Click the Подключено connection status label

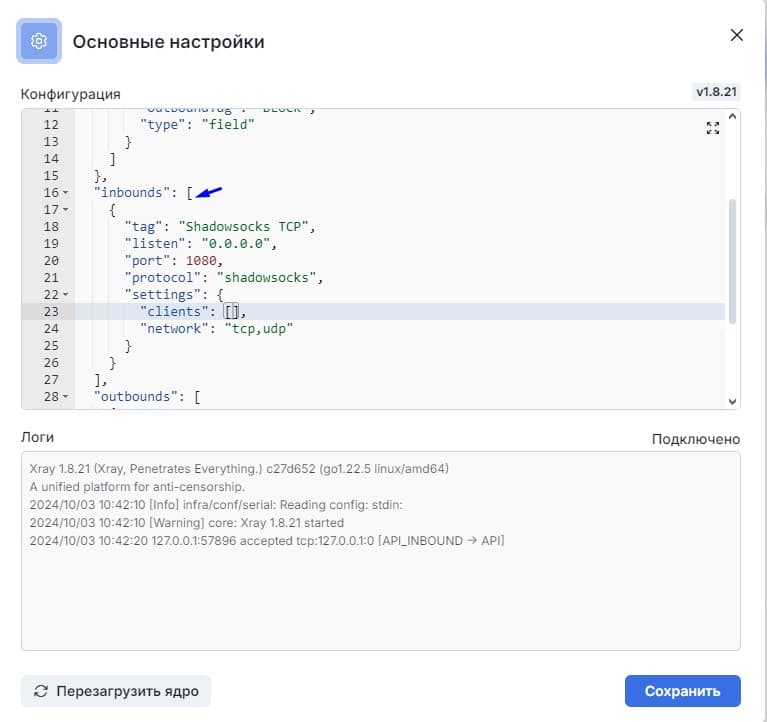[695, 439]
